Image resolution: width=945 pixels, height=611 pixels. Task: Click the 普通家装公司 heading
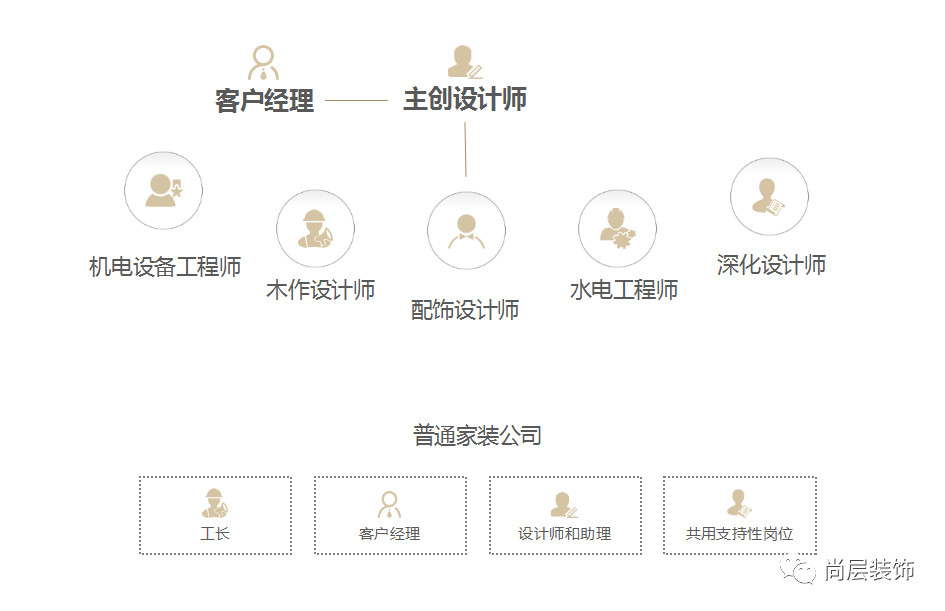point(477,436)
